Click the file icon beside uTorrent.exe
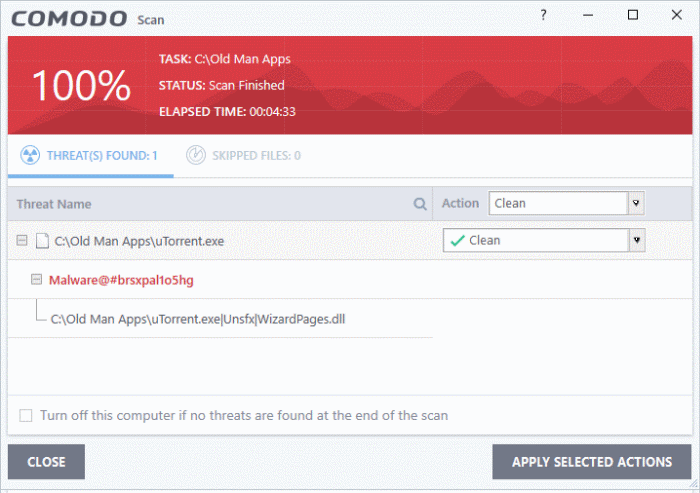The image size is (700, 493). point(42,241)
